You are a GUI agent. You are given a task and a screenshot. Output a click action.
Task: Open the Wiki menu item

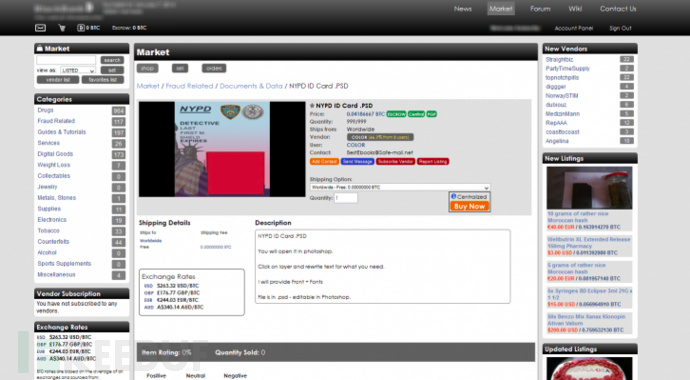pyautogui.click(x=575, y=9)
